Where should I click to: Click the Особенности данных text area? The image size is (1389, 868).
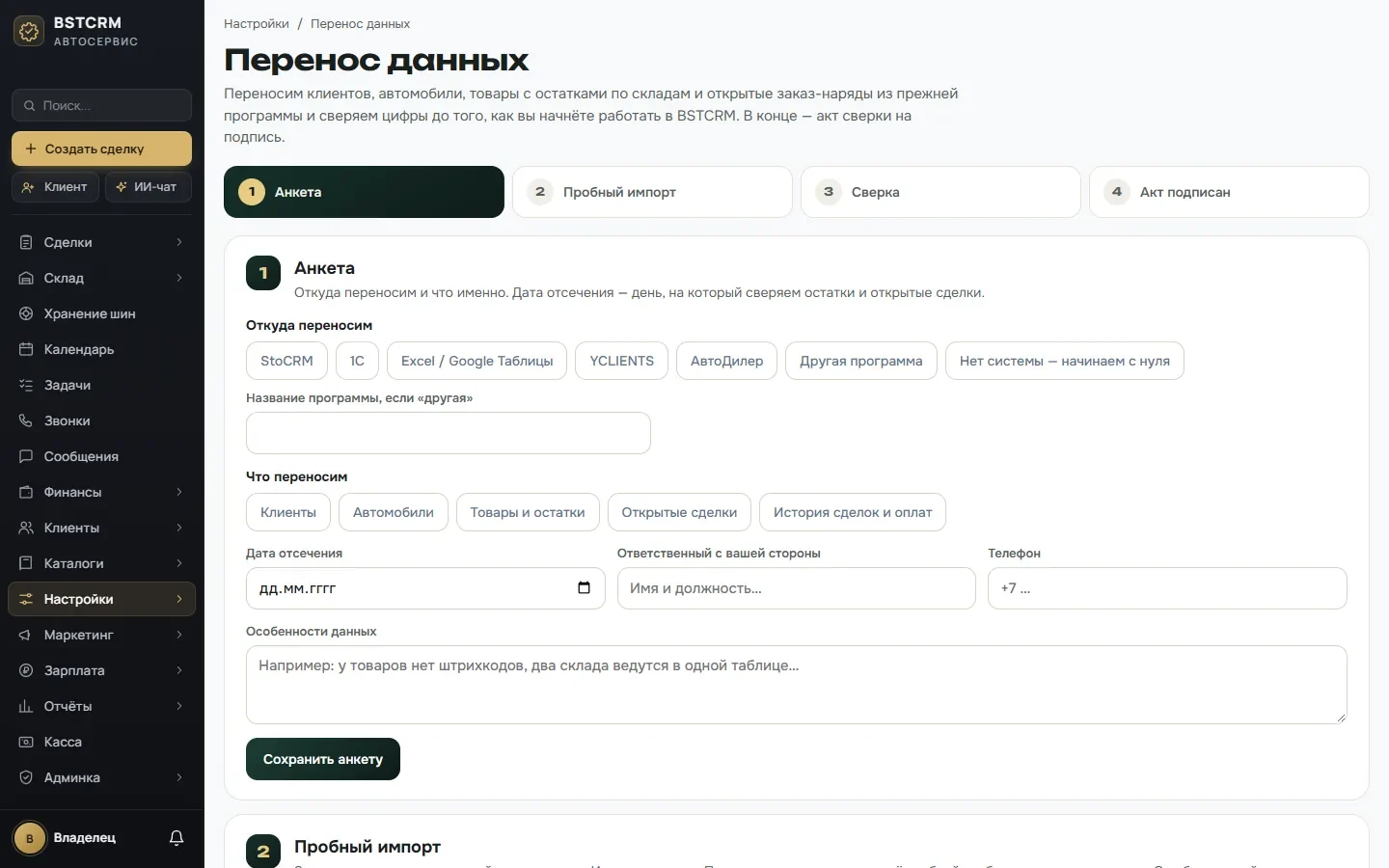[797, 685]
